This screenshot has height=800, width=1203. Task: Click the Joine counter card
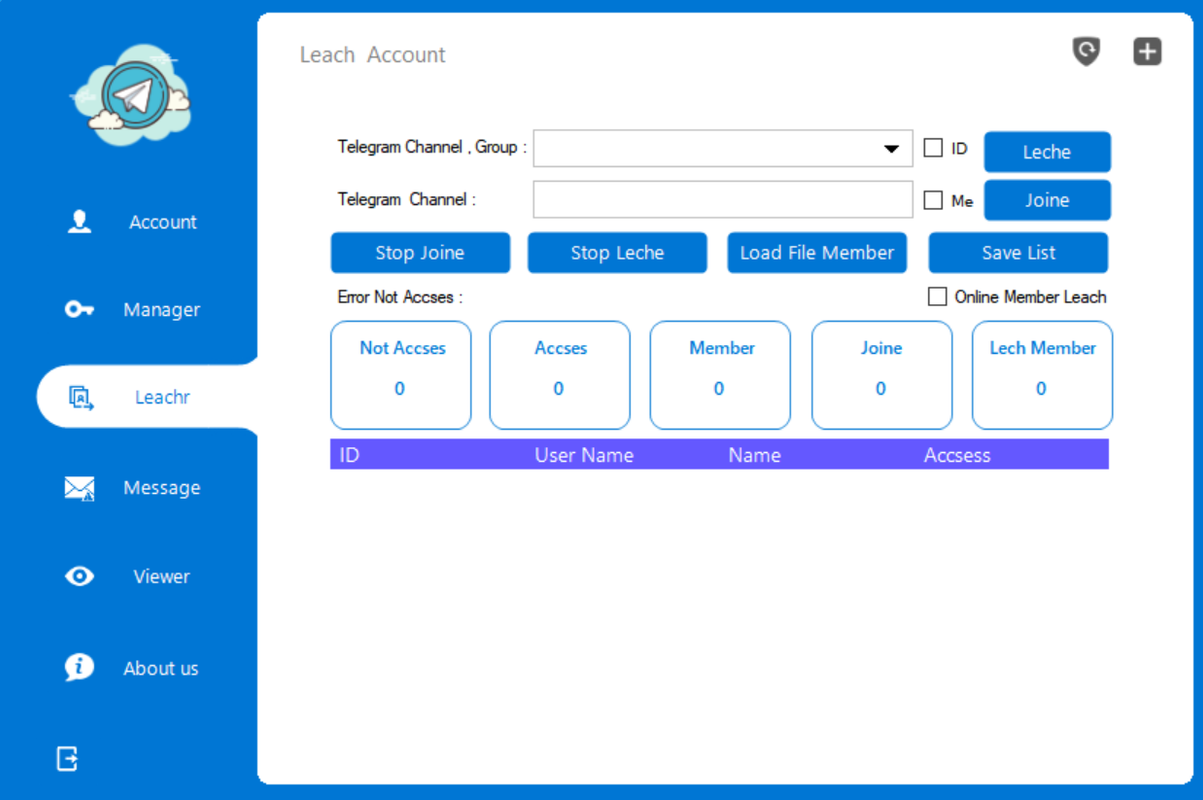[x=882, y=375]
